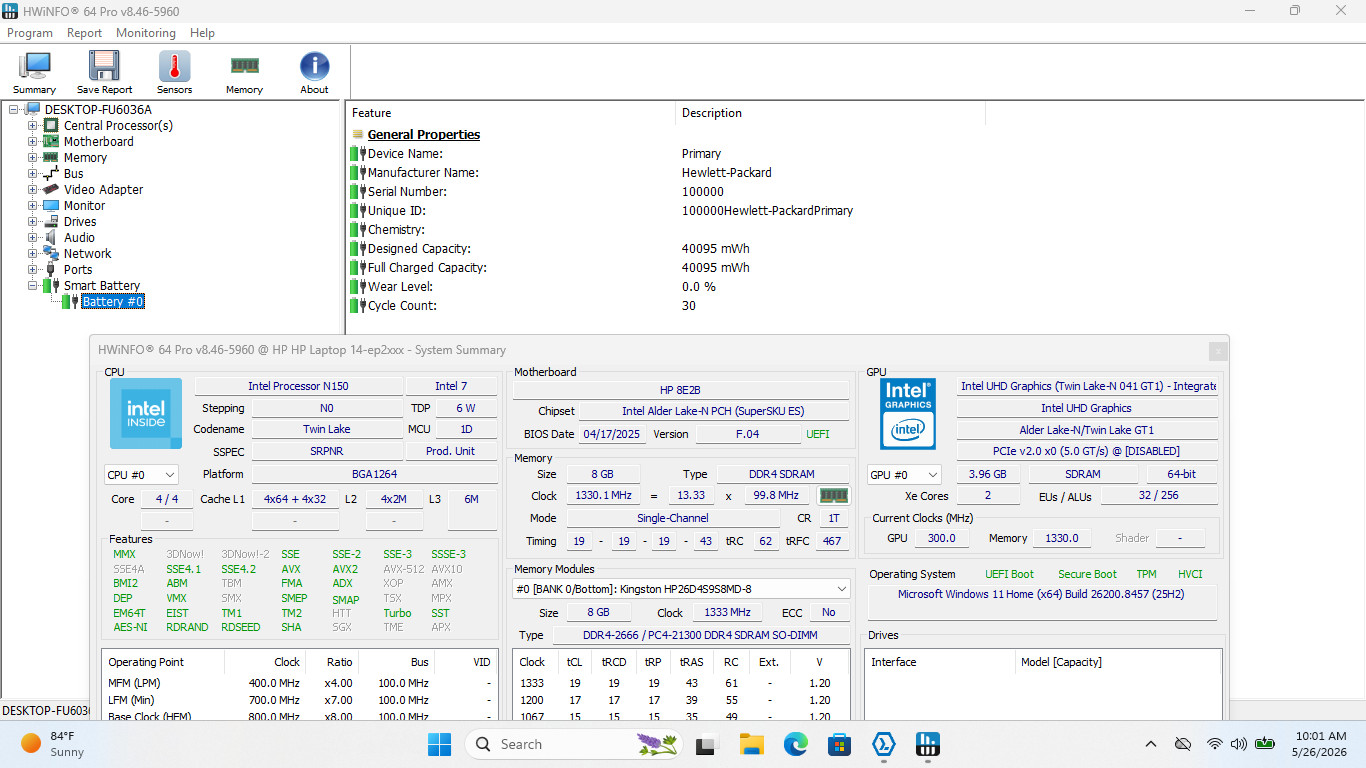This screenshot has height=768, width=1366.
Task: Click the Cycle Count: row label
Action: point(402,305)
